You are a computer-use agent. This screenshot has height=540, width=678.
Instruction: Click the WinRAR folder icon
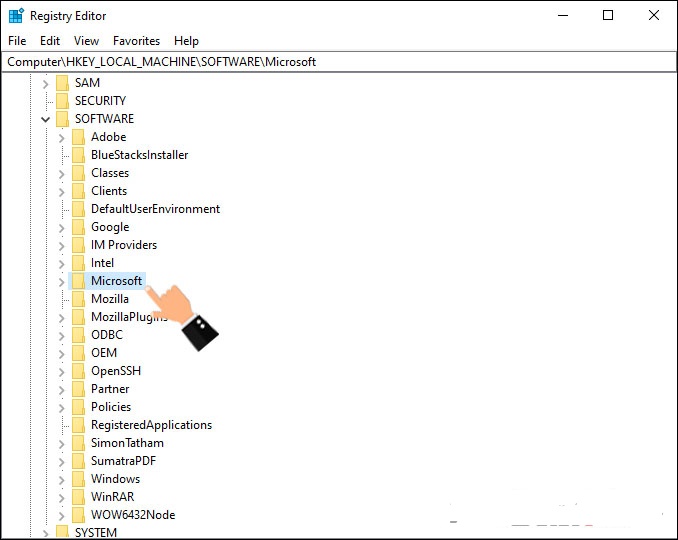(78, 497)
